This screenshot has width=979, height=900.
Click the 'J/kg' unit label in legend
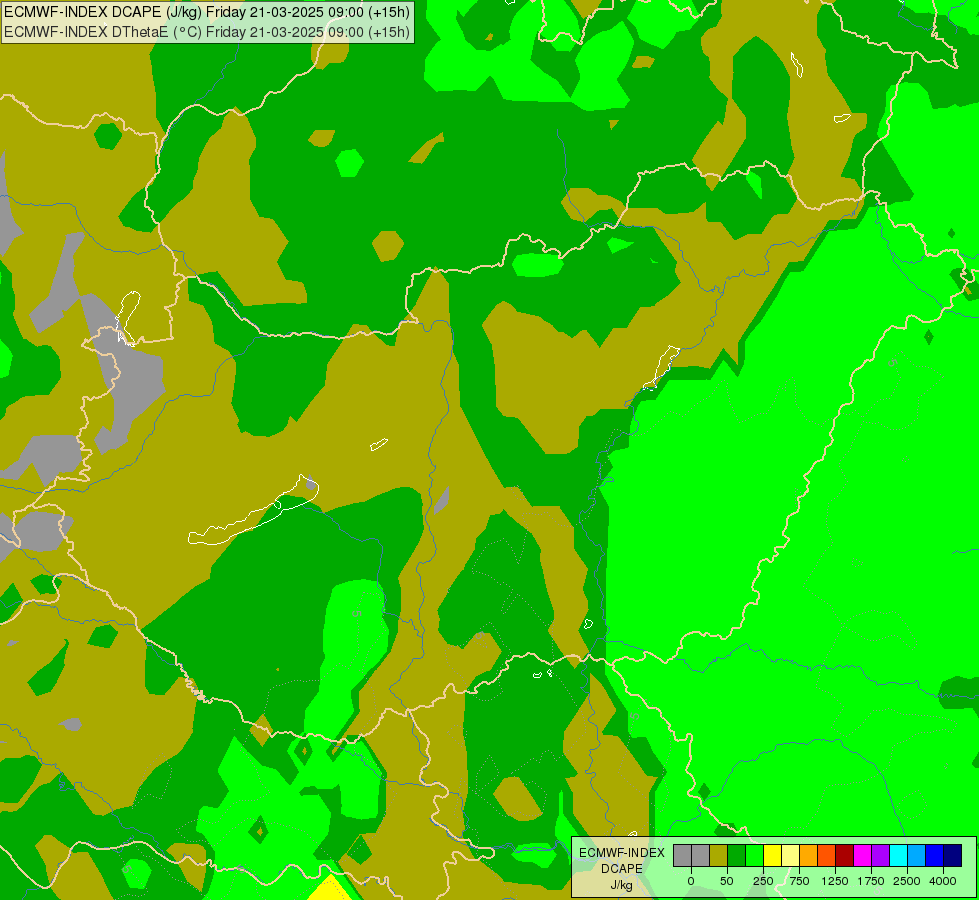(x=621, y=885)
